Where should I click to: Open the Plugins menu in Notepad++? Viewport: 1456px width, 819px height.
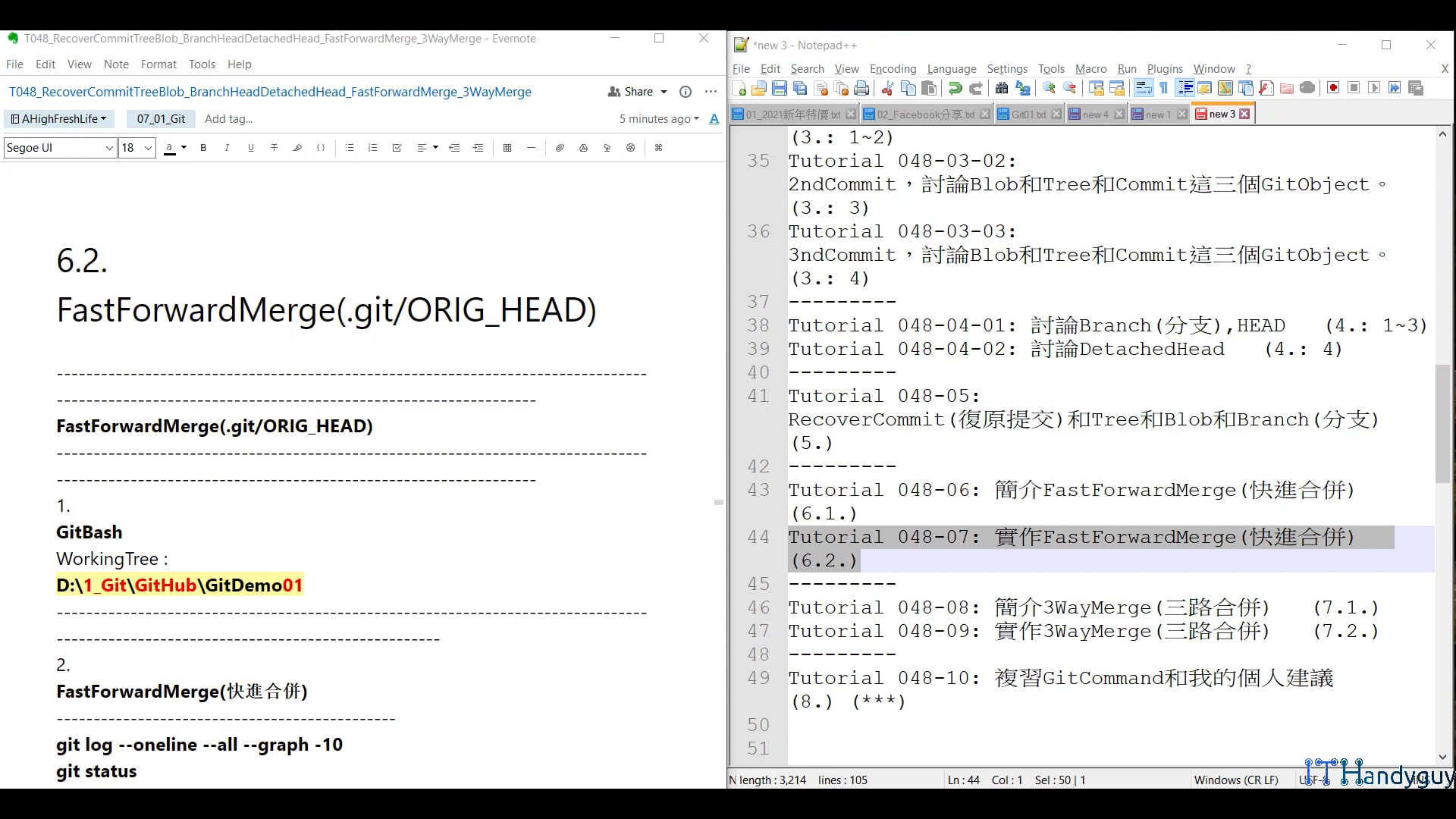coord(1164,69)
